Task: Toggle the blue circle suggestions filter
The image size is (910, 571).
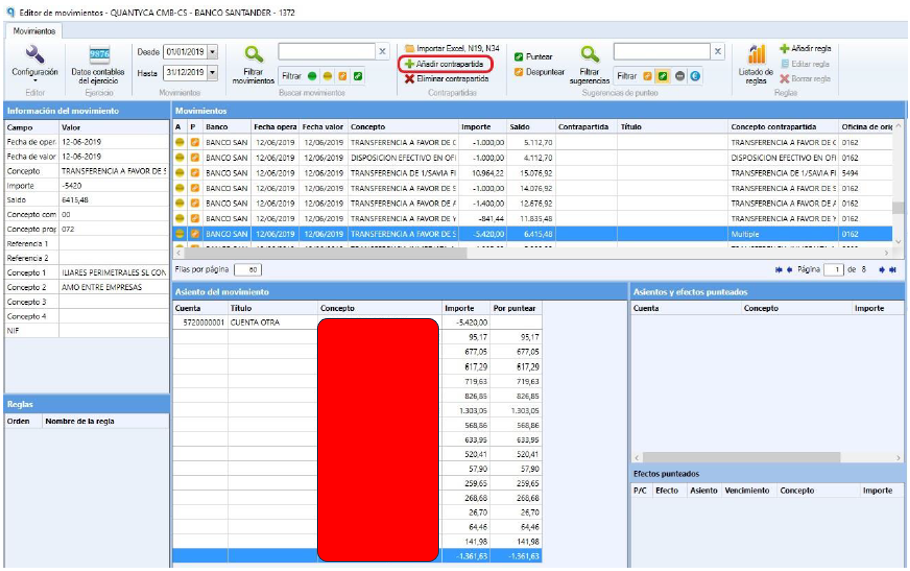Action: [x=695, y=76]
